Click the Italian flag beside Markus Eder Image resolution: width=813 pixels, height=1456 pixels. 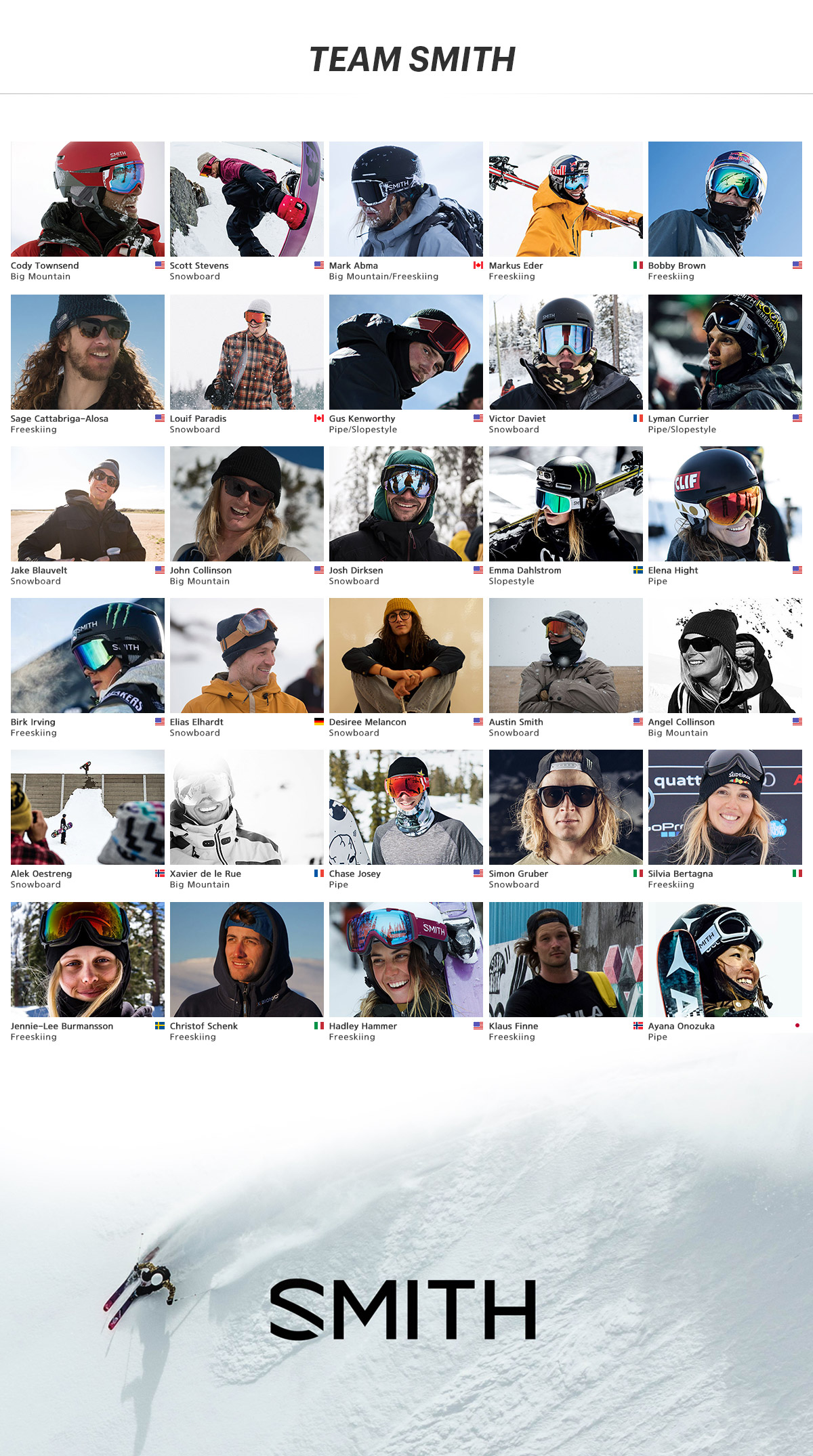click(x=638, y=265)
